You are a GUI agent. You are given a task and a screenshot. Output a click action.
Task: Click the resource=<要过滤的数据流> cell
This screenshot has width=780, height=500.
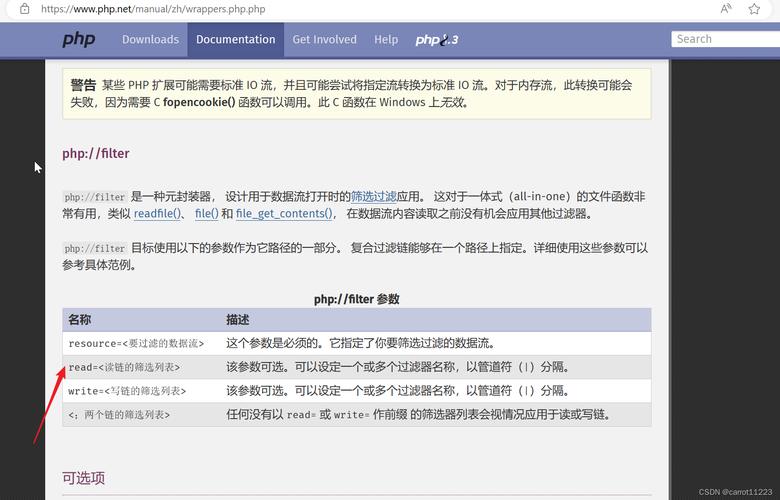point(142,343)
